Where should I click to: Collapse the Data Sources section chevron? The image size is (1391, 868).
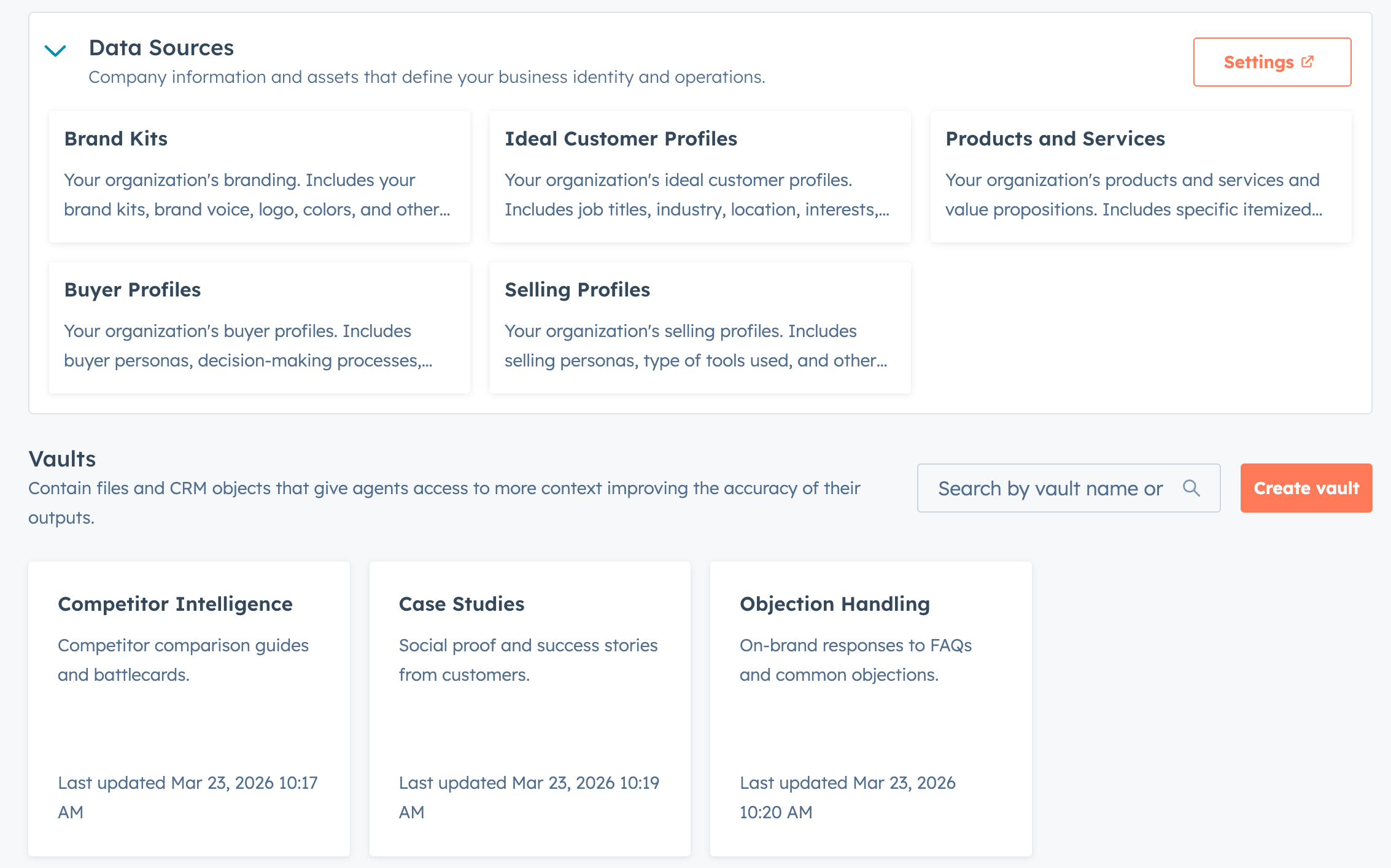tap(55, 50)
